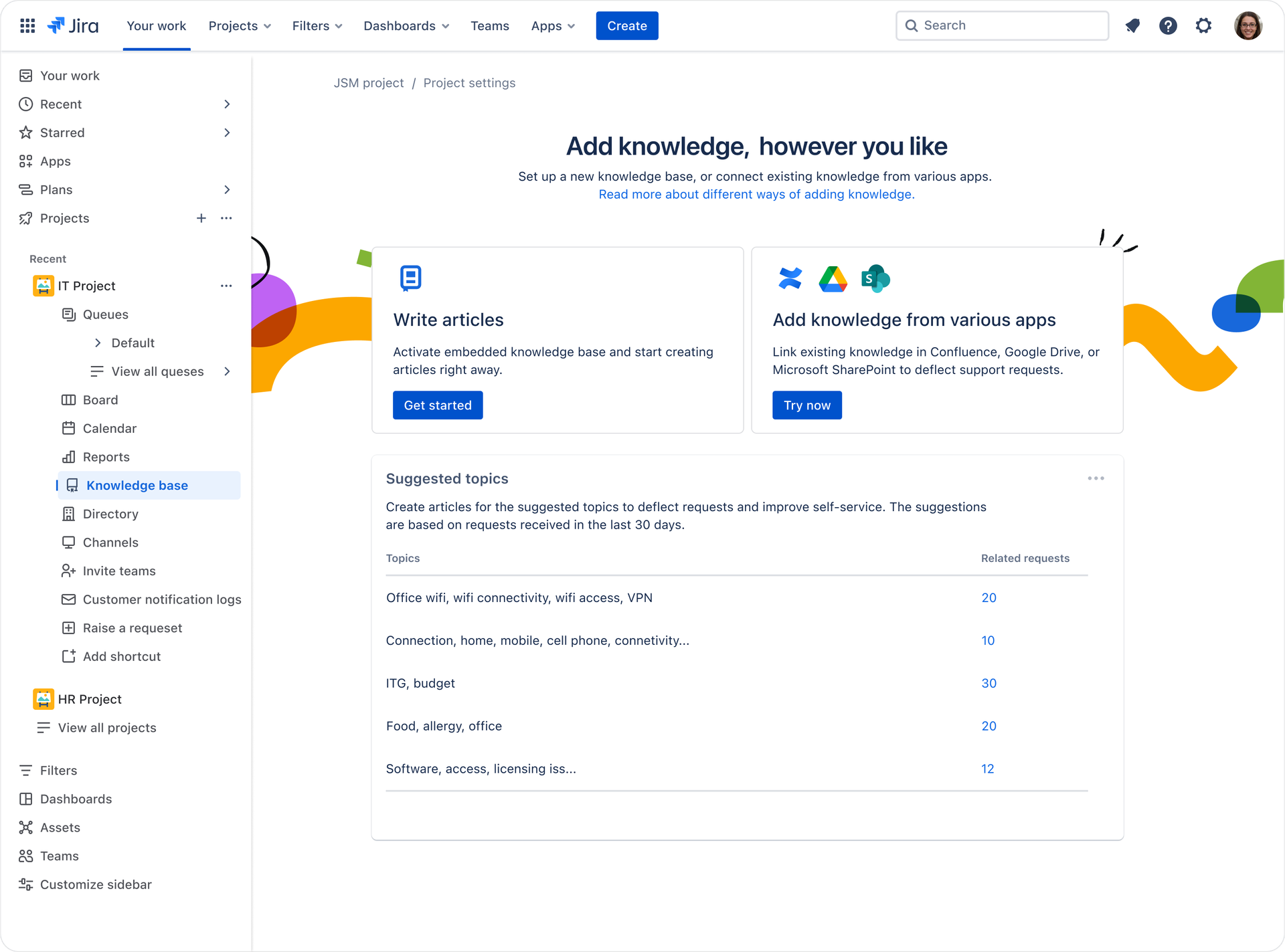Open Calendar in the sidebar
The height and width of the screenshot is (952, 1285).
(99, 428)
